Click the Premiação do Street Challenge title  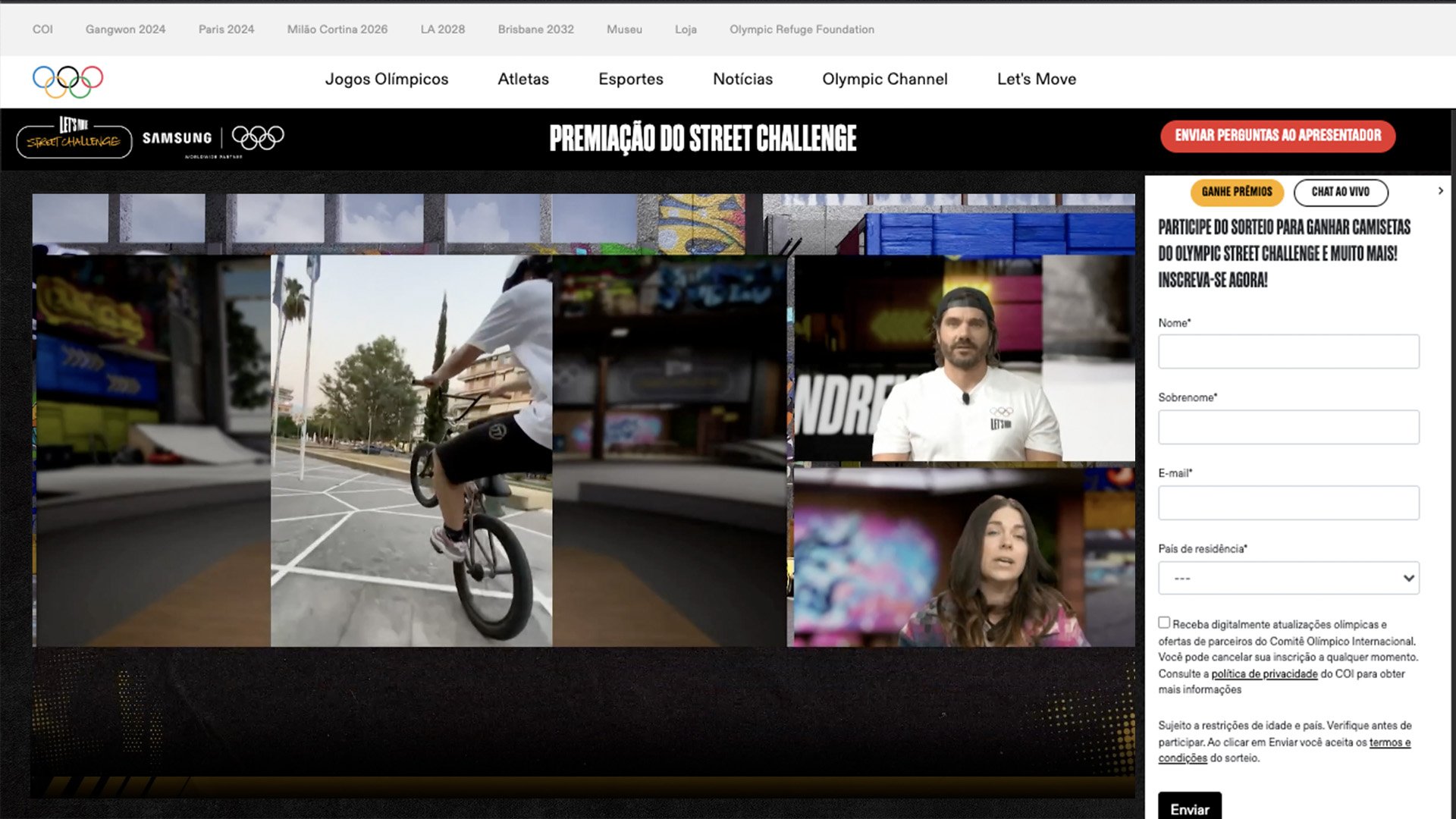(x=703, y=138)
